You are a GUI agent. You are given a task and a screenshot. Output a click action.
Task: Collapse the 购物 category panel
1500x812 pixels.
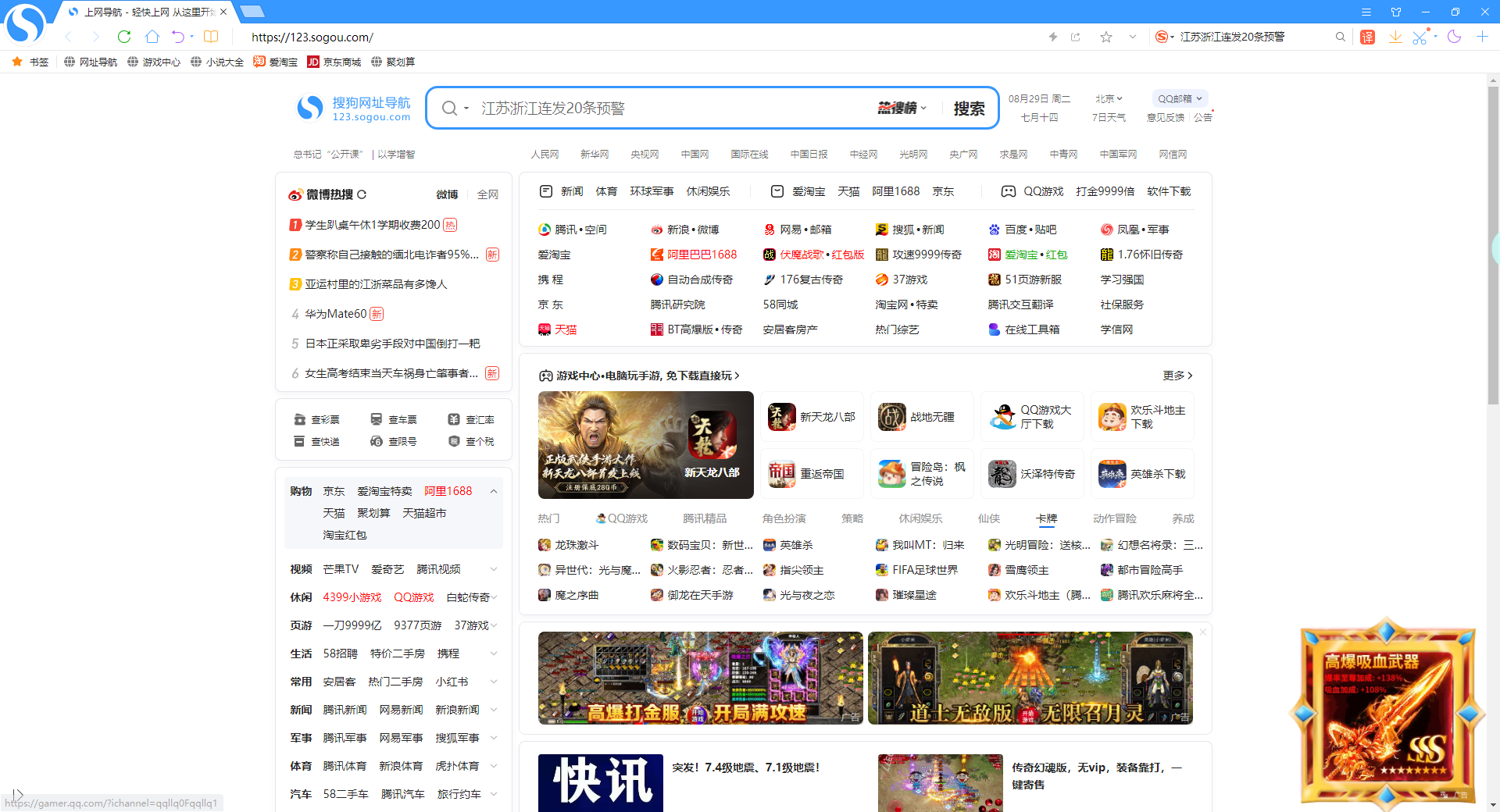493,491
